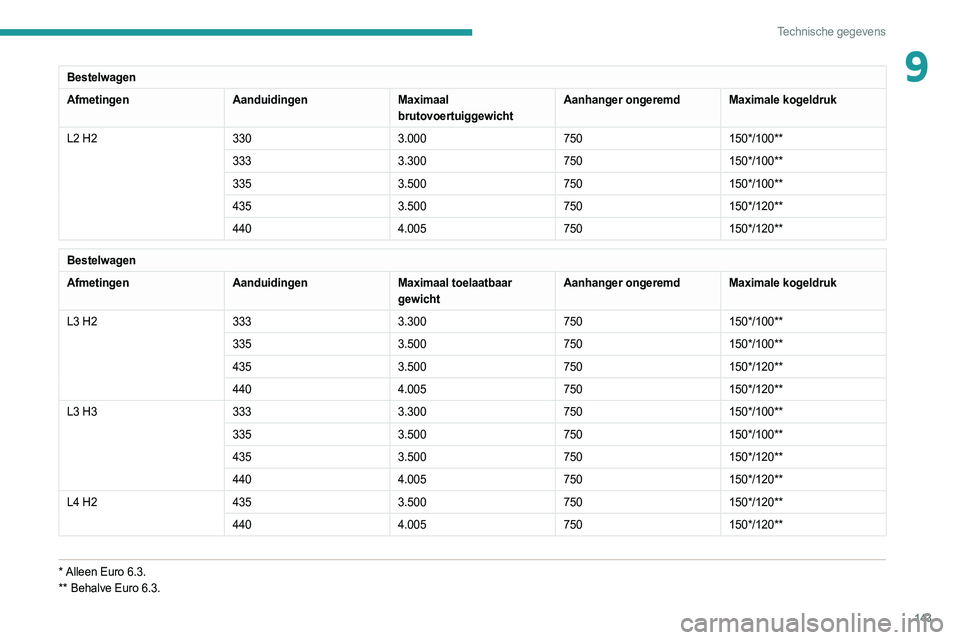
Task: Click '333' in the L3 H2 group
Action: (x=242, y=322)
